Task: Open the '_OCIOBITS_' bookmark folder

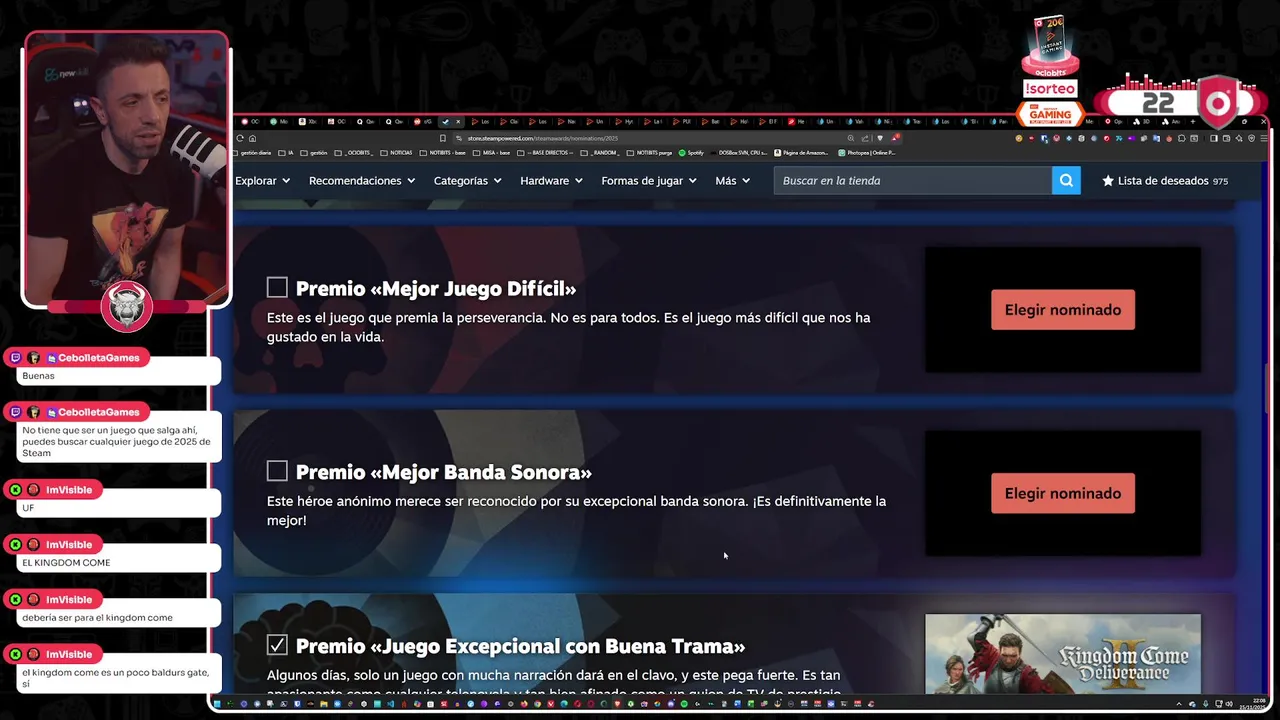Action: [x=354, y=153]
